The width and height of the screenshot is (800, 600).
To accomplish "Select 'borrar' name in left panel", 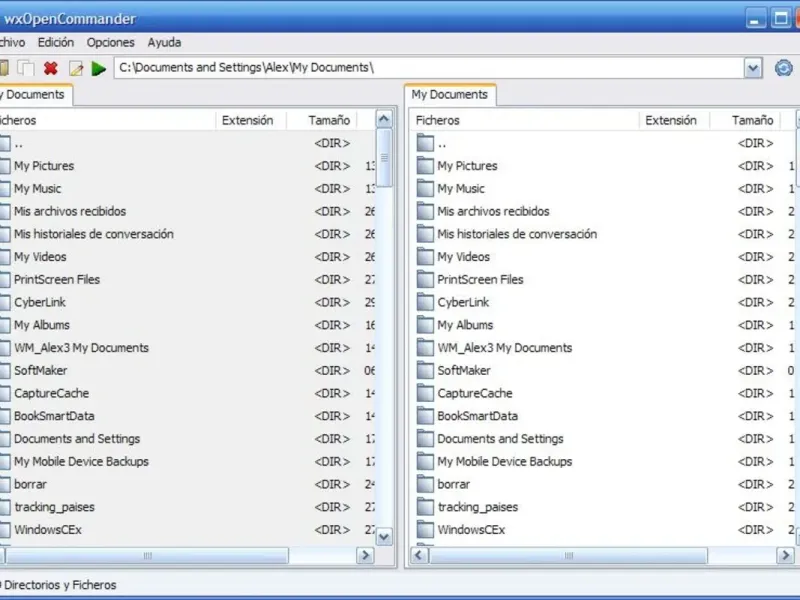I will pos(30,484).
